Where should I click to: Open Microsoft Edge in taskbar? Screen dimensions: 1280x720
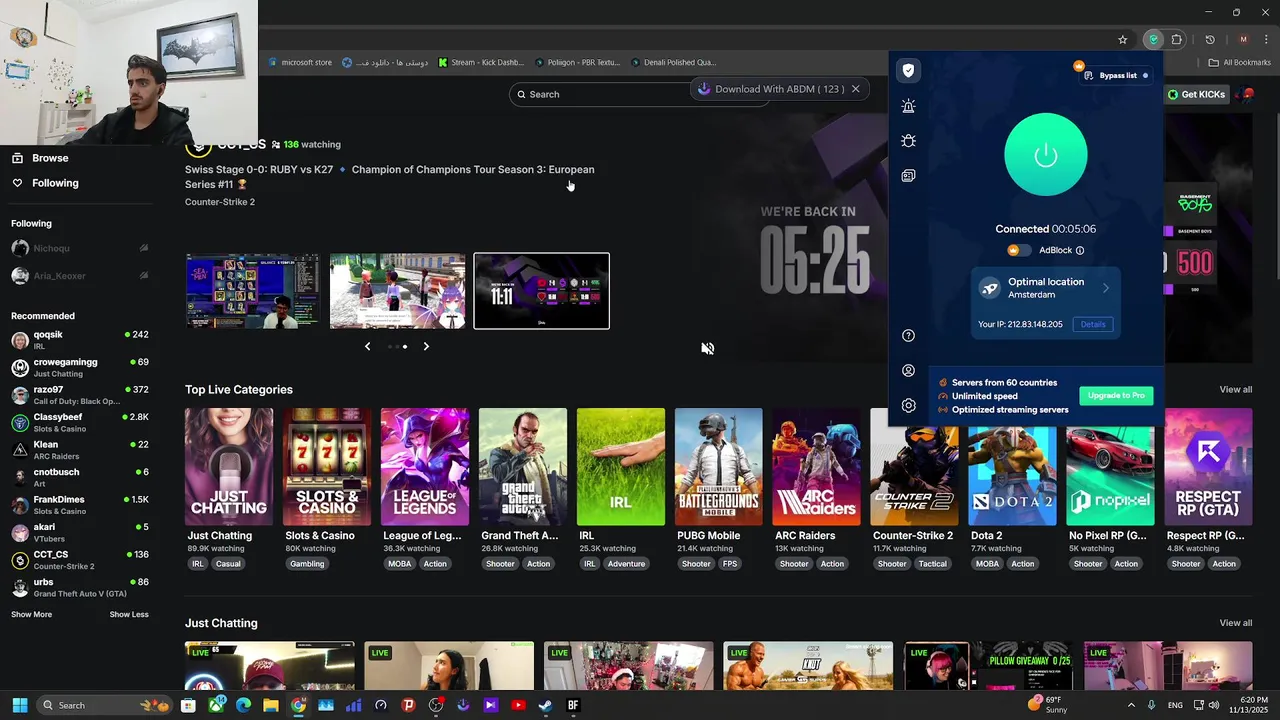(243, 705)
